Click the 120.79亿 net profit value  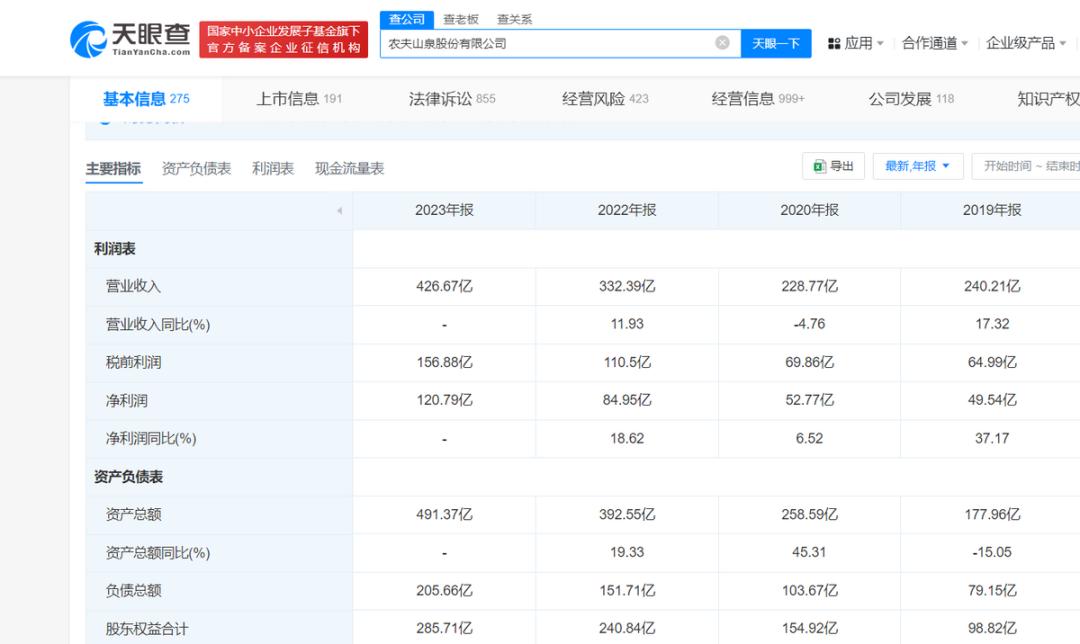coord(444,400)
